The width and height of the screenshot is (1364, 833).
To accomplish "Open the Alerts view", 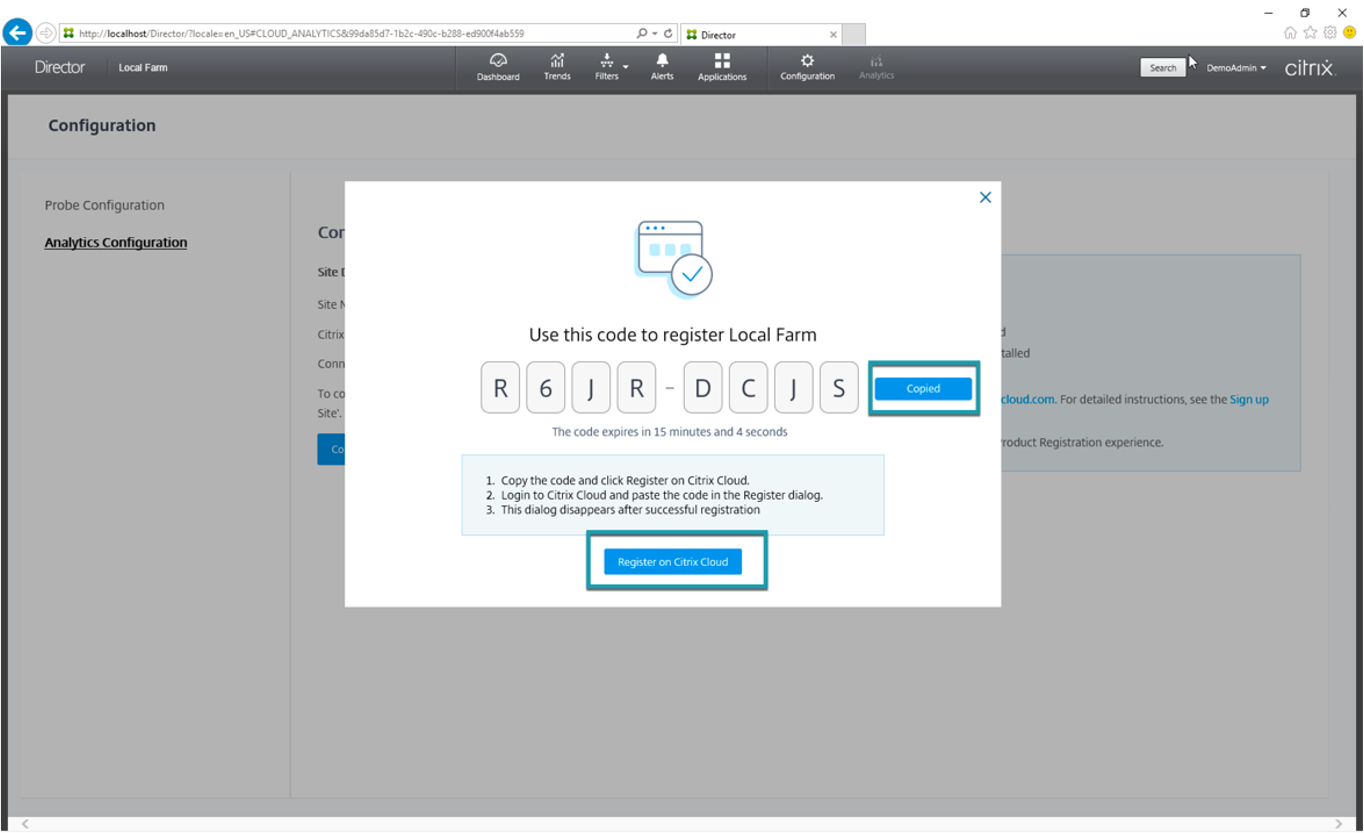I will [662, 67].
